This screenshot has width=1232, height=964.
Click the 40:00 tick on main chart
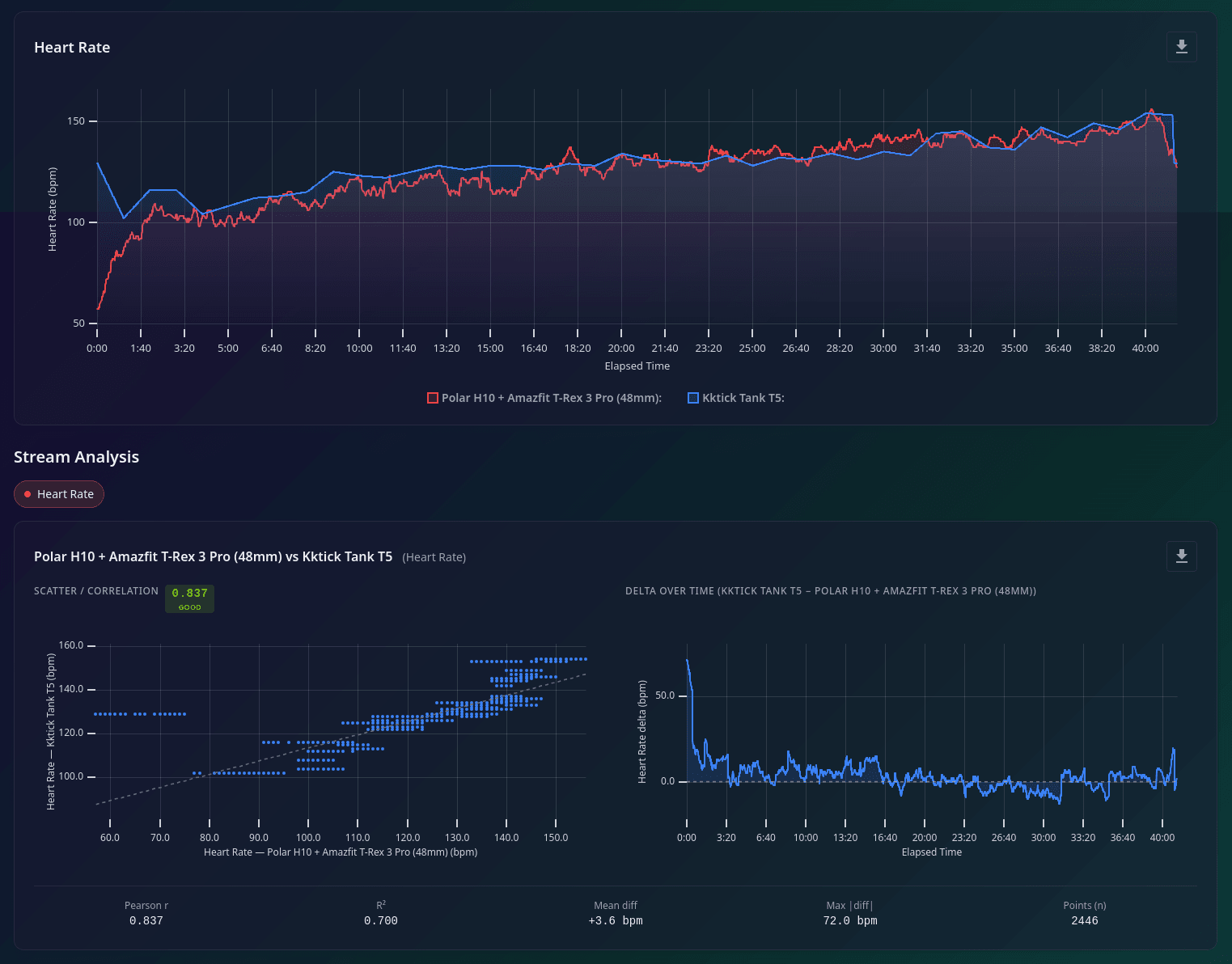click(1145, 349)
